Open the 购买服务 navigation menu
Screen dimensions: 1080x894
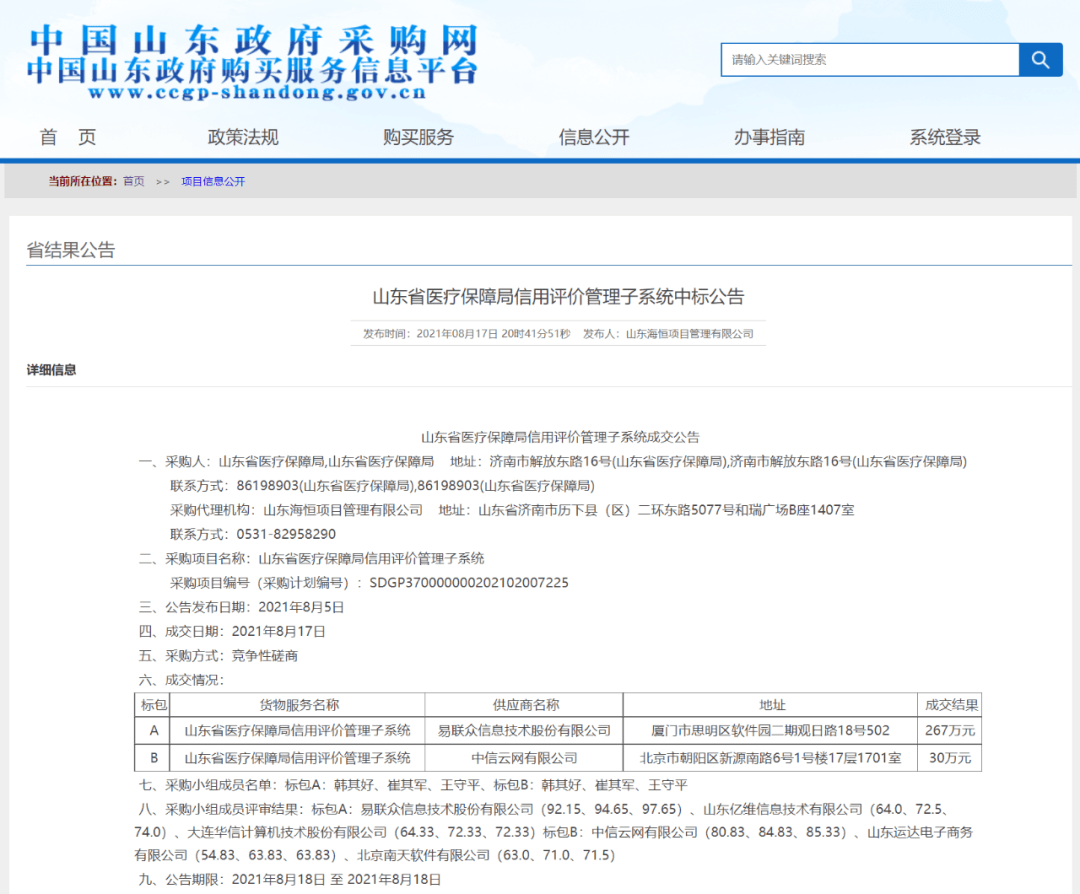(x=419, y=137)
